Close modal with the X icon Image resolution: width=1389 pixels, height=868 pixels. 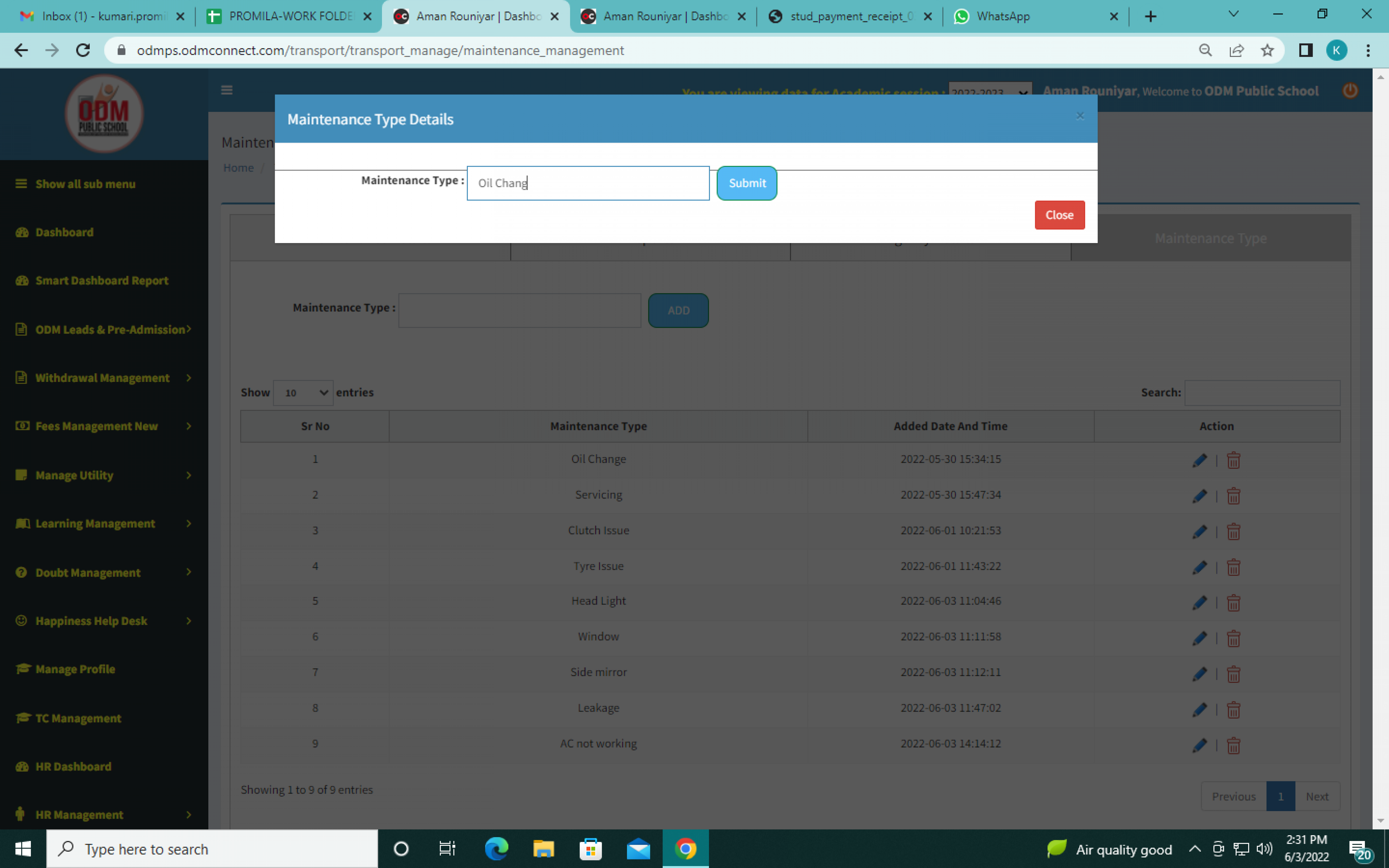pos(1080,116)
